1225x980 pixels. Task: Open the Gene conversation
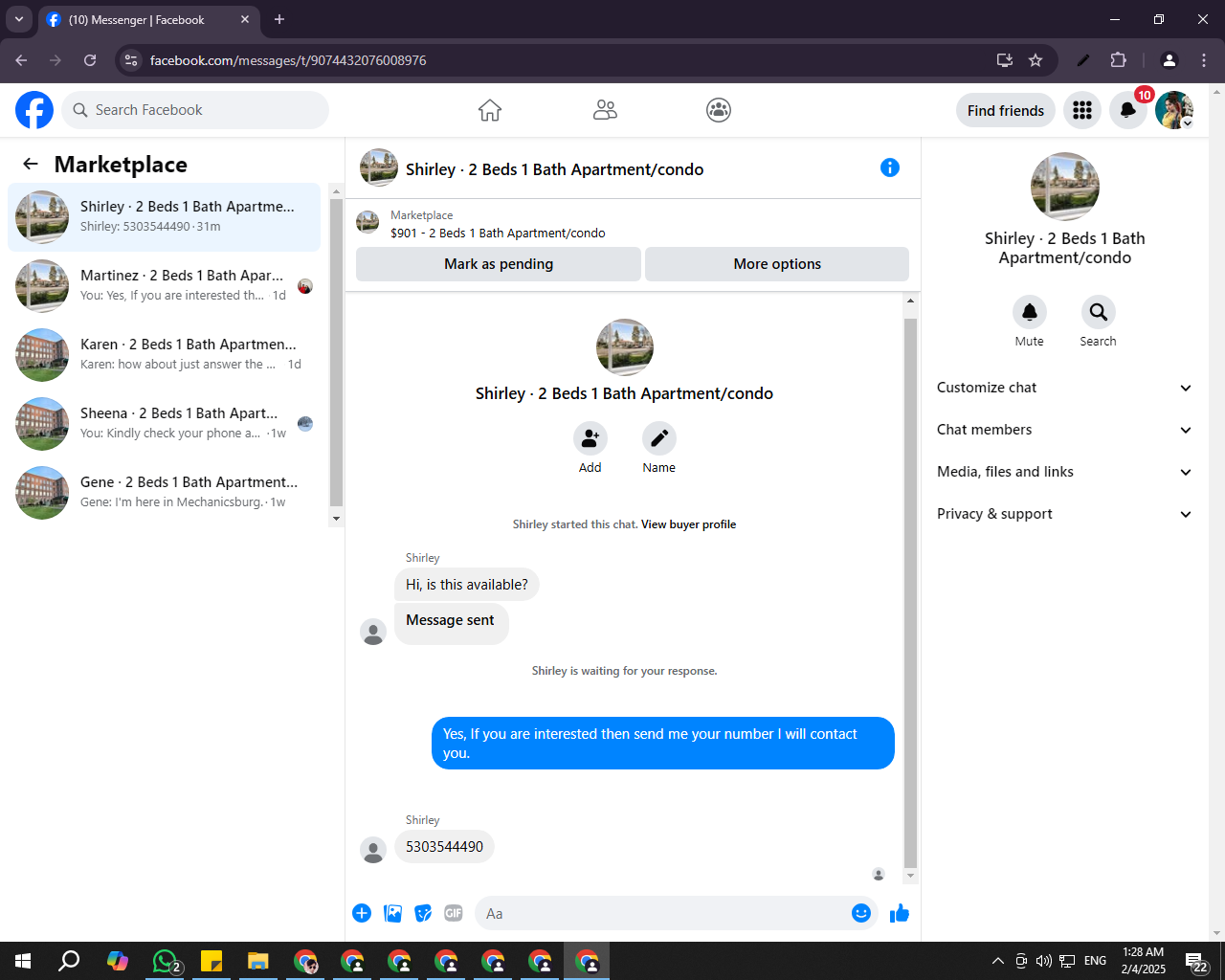[x=165, y=493]
